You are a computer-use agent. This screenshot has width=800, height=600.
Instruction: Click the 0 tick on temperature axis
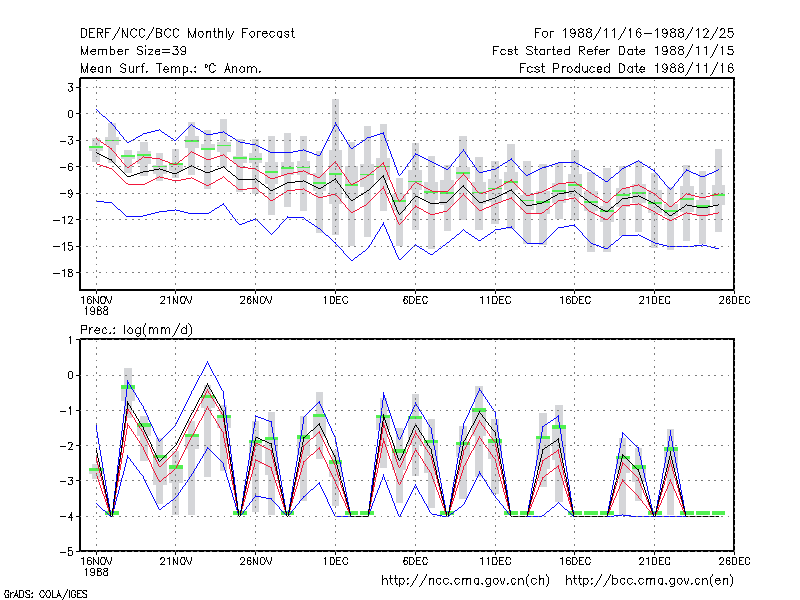70,114
